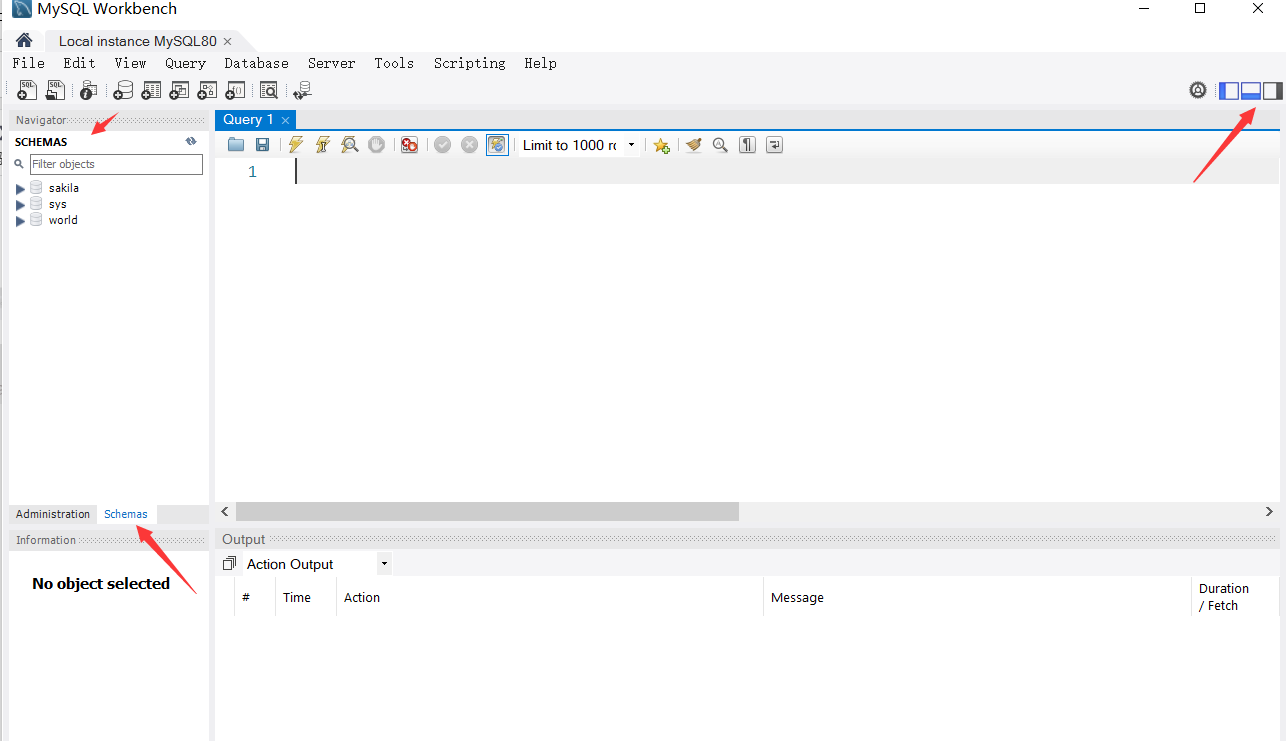The height and width of the screenshot is (741, 1286).
Task: Open the Server menu
Action: [331, 63]
